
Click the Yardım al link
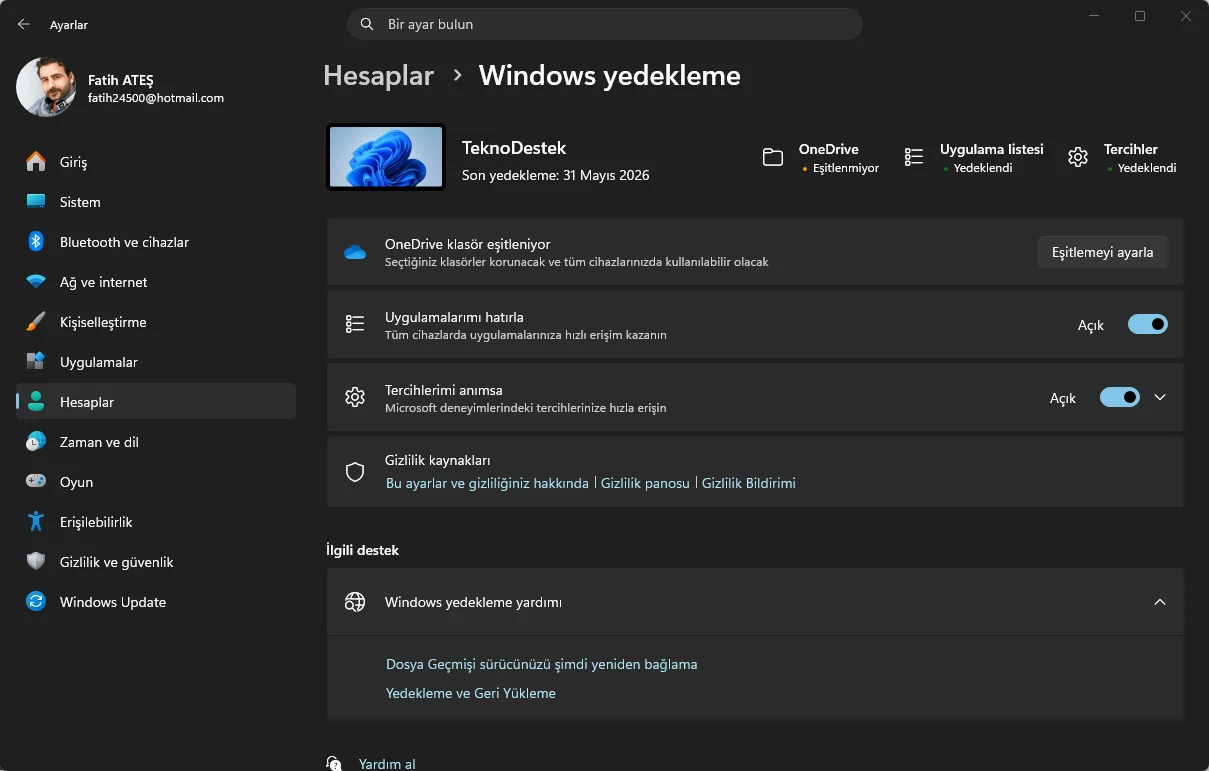(387, 764)
